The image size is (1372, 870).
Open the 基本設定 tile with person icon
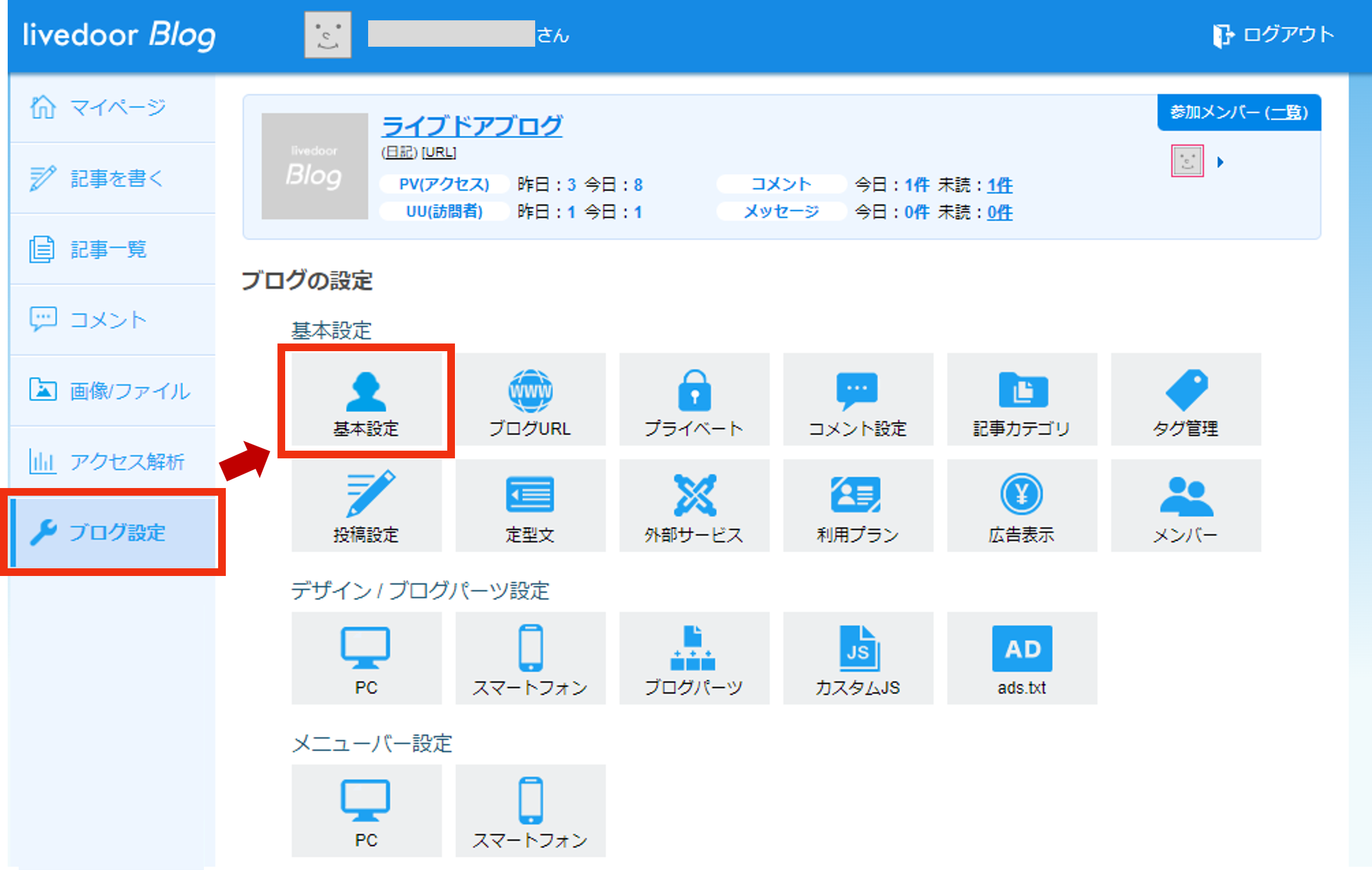tap(366, 400)
